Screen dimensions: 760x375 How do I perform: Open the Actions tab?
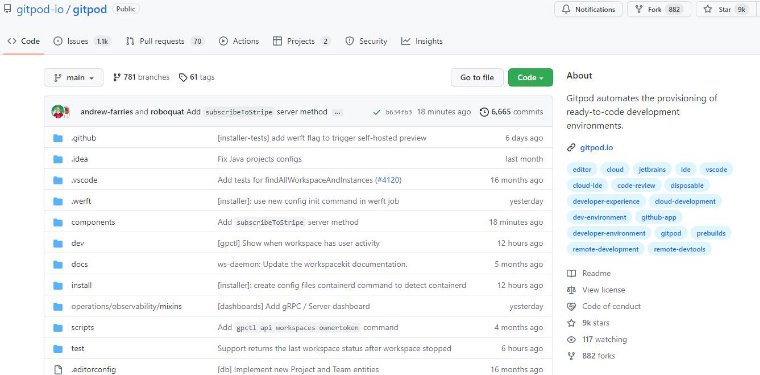pos(239,41)
